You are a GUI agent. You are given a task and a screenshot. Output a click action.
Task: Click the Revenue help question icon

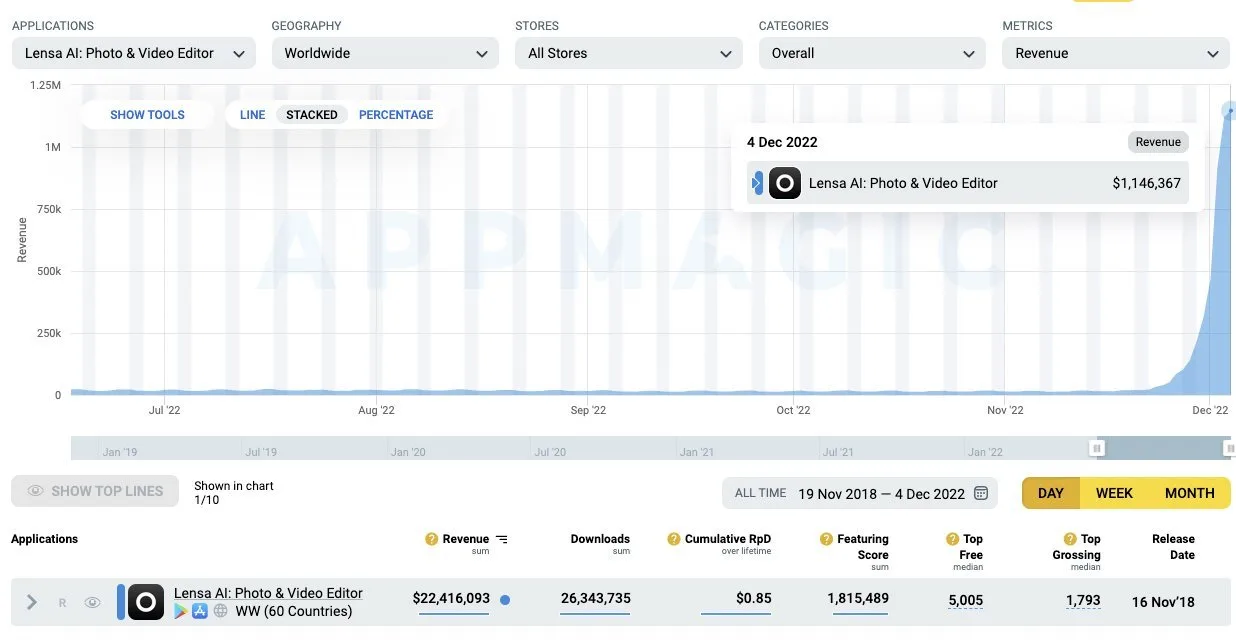point(432,539)
